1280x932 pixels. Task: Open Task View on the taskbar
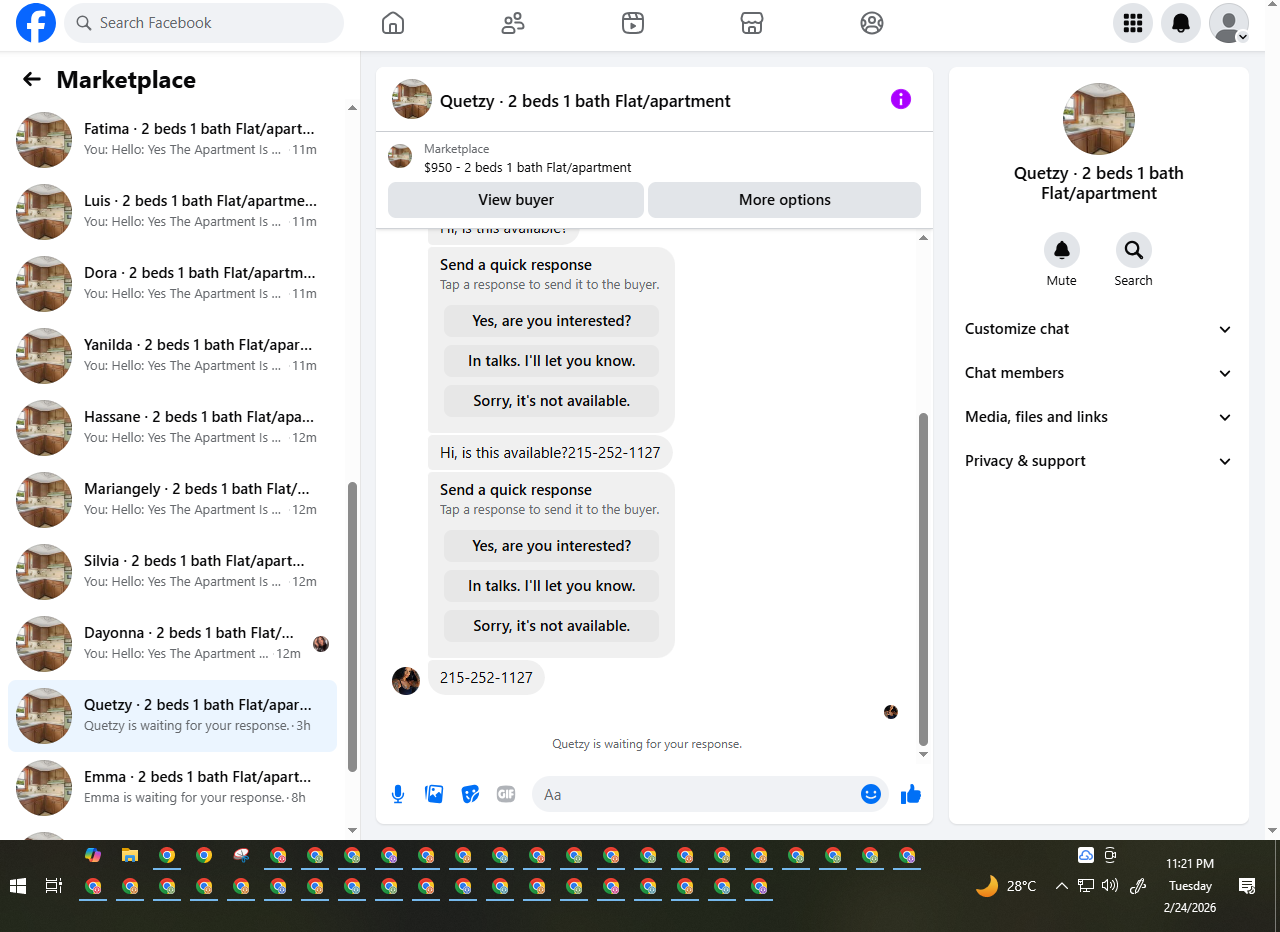coord(54,886)
